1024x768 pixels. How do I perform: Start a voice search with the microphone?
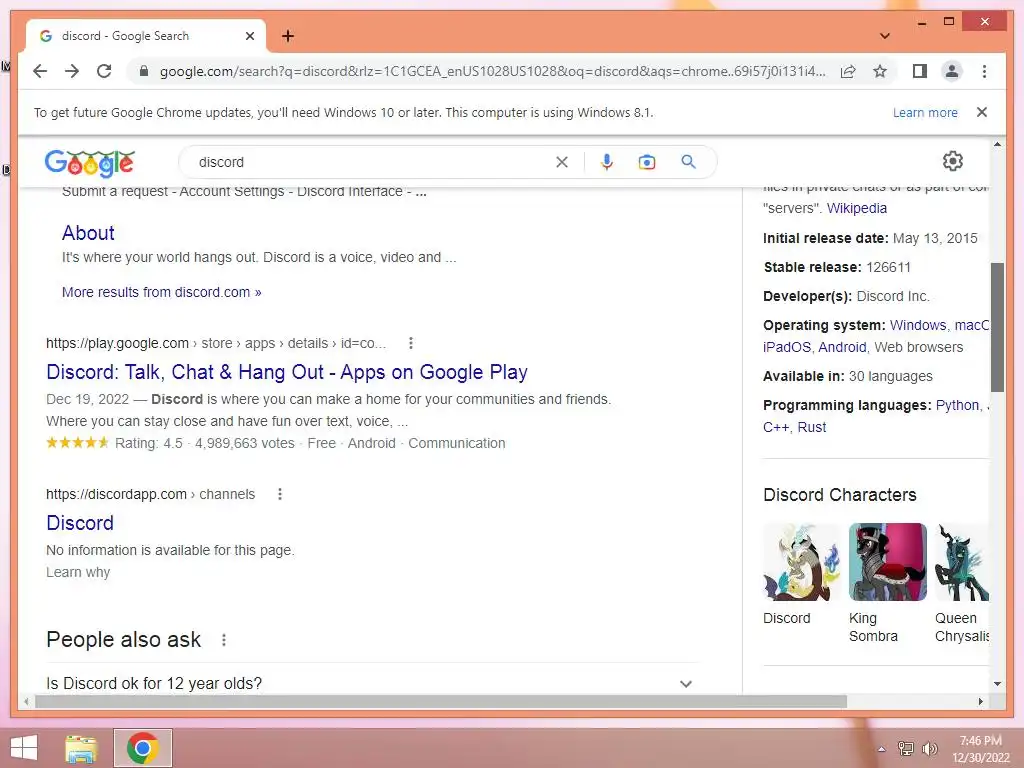(607, 162)
